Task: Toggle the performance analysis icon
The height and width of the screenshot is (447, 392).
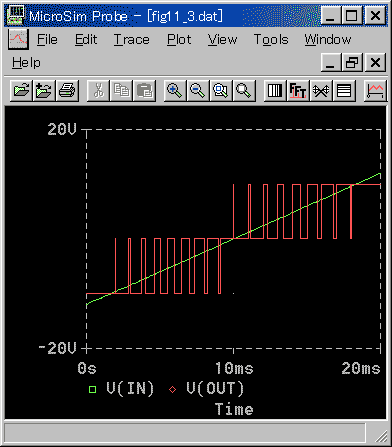Action: [x=321, y=90]
